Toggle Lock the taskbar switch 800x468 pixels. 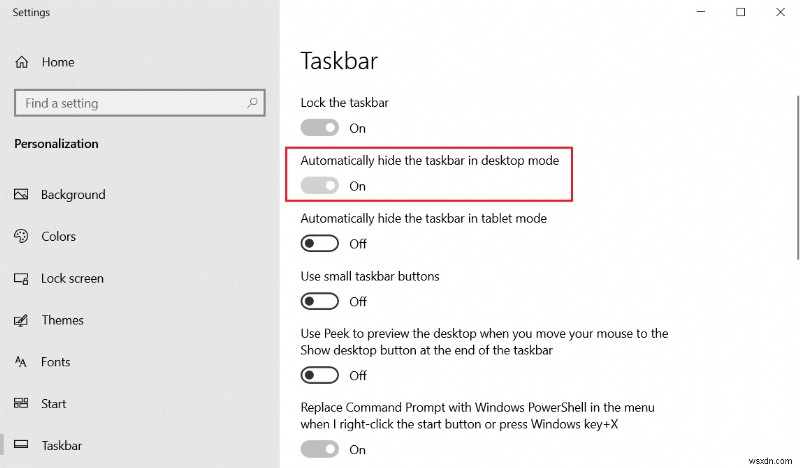pos(320,128)
